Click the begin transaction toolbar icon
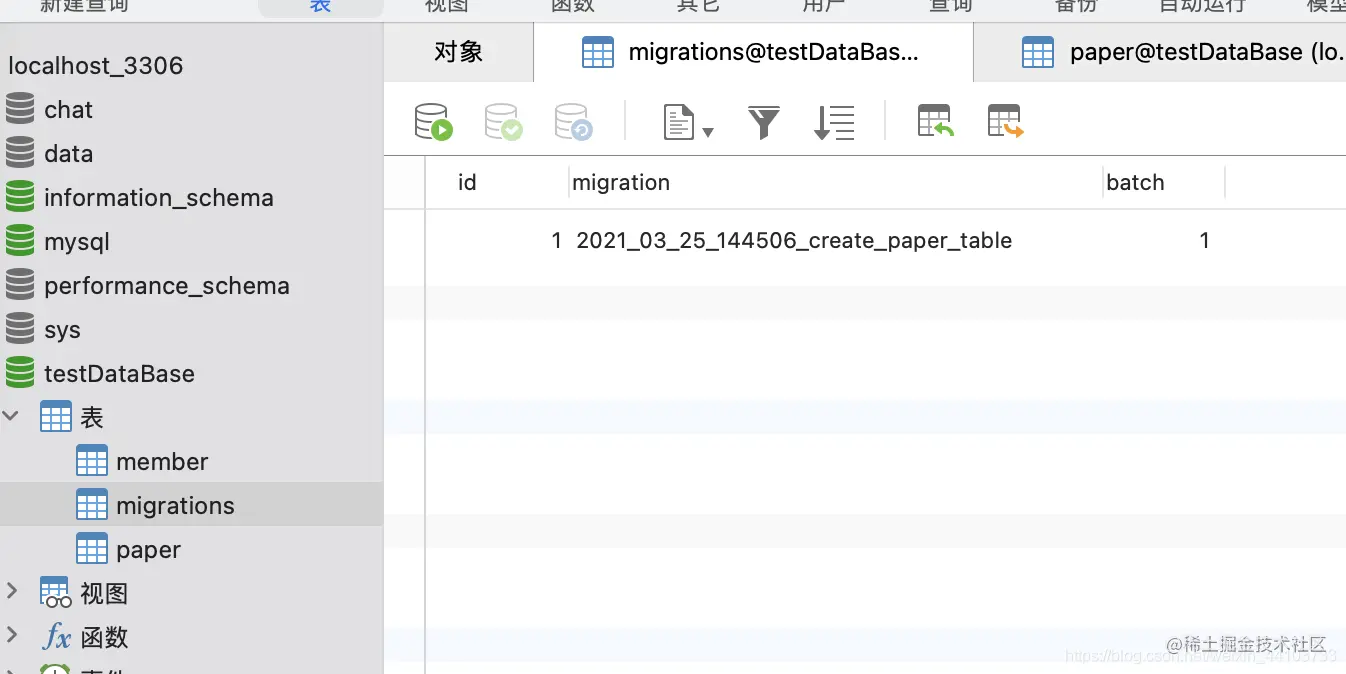Image resolution: width=1346 pixels, height=674 pixels. [434, 122]
